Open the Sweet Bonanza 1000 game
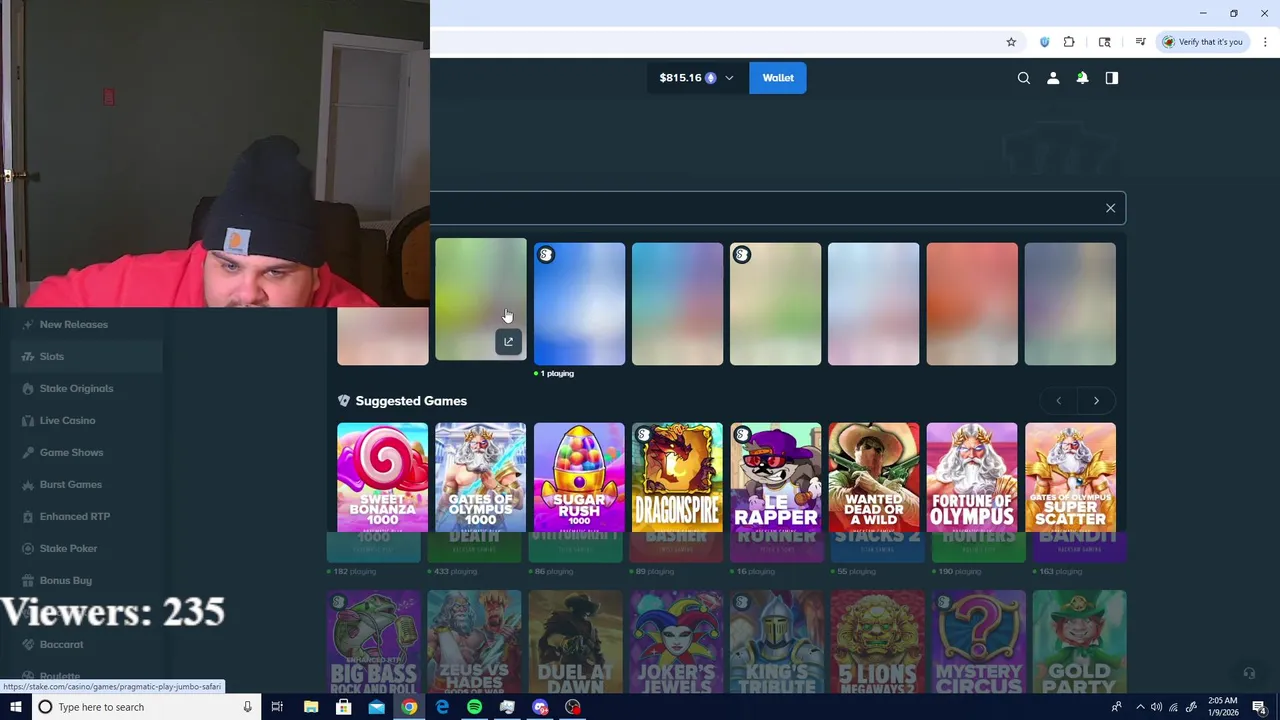Viewport: 1280px width, 720px height. point(382,477)
